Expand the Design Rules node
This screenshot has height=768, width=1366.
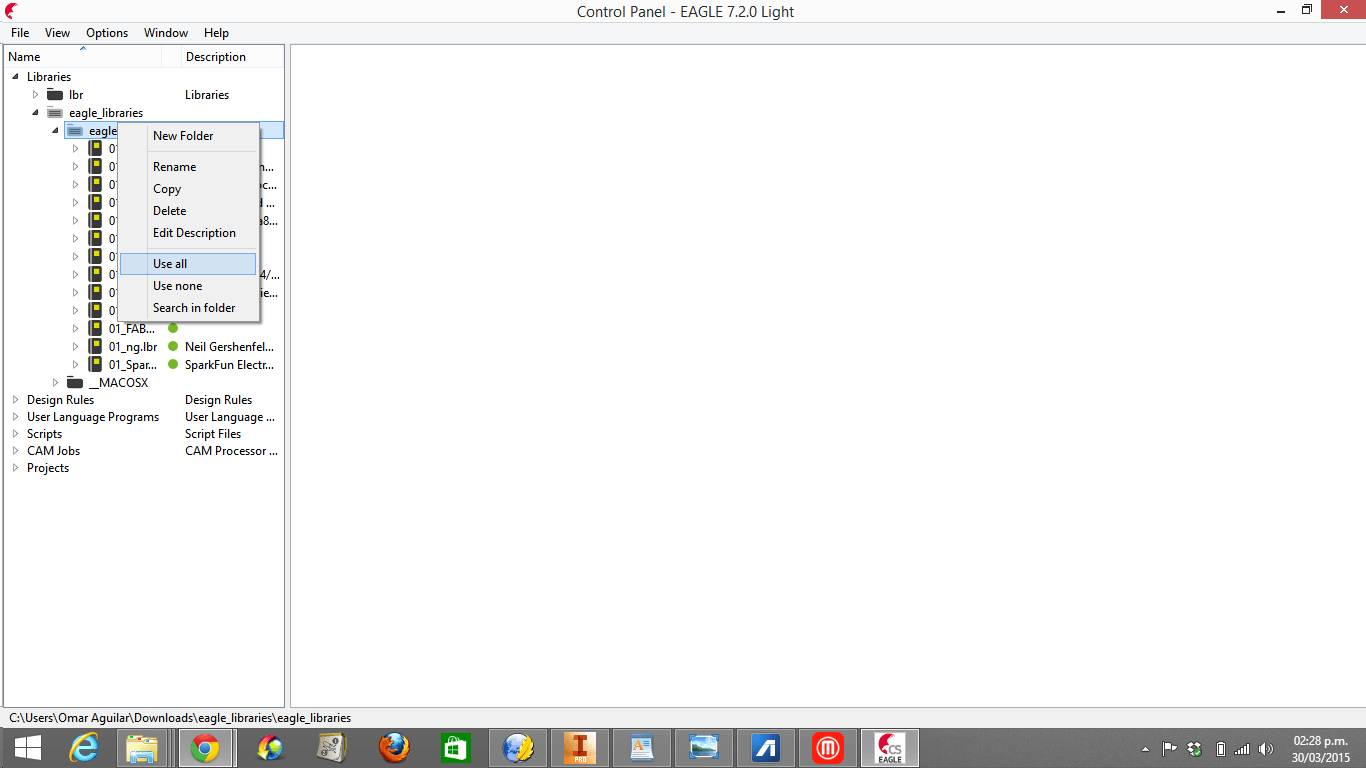tap(15, 400)
